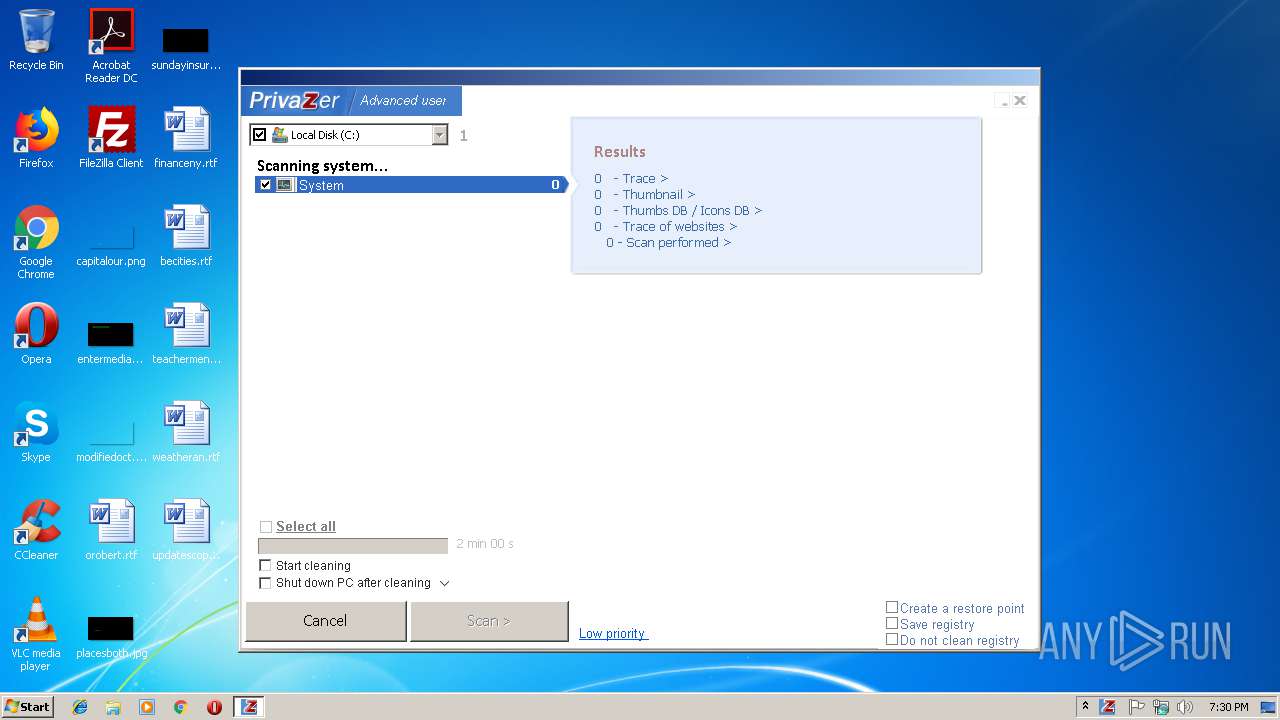
Task: Open Acrobat Reader DC shortcut
Action: 111,46
